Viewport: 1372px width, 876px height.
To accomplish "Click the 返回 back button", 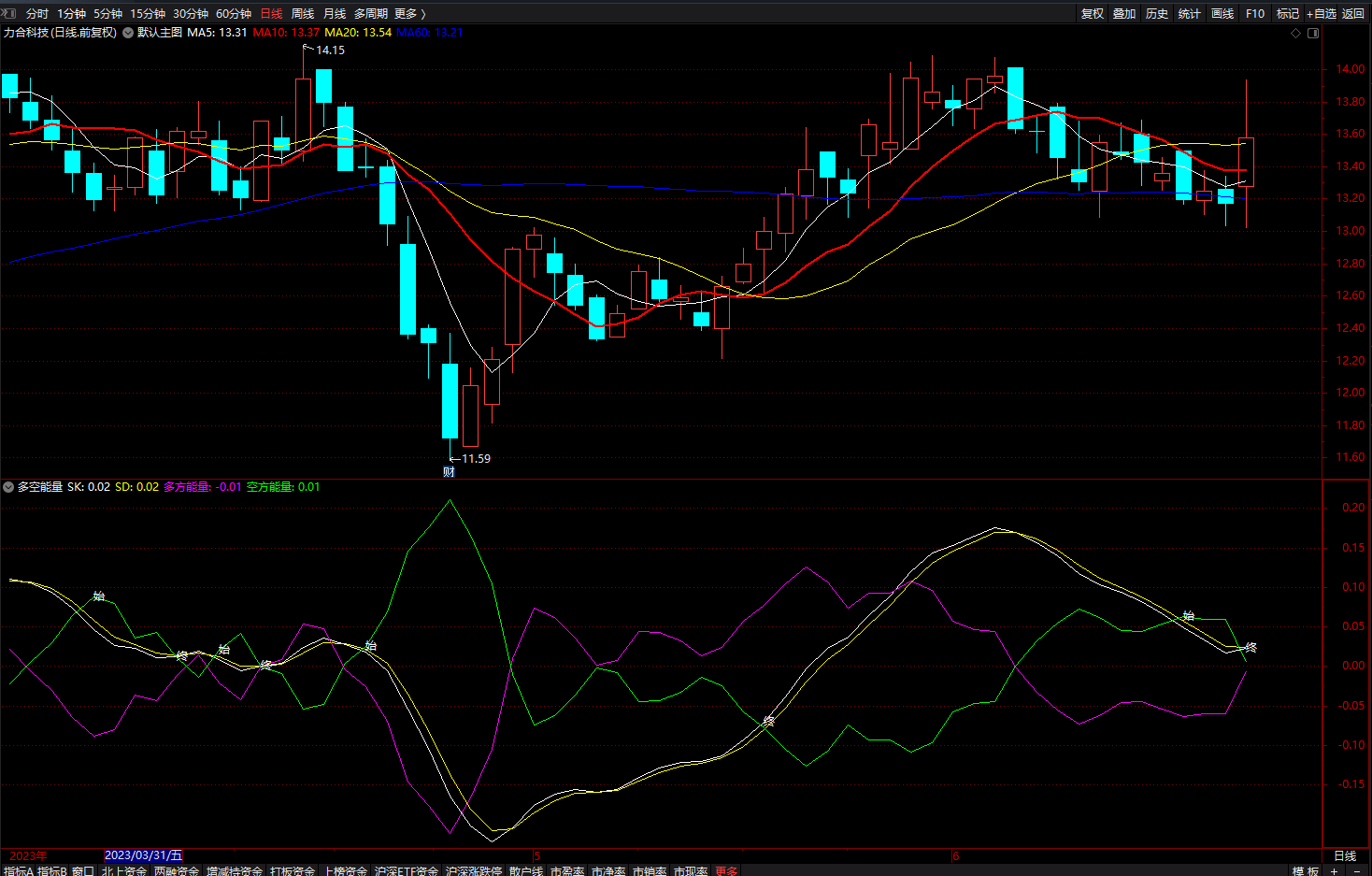I will click(x=1353, y=13).
